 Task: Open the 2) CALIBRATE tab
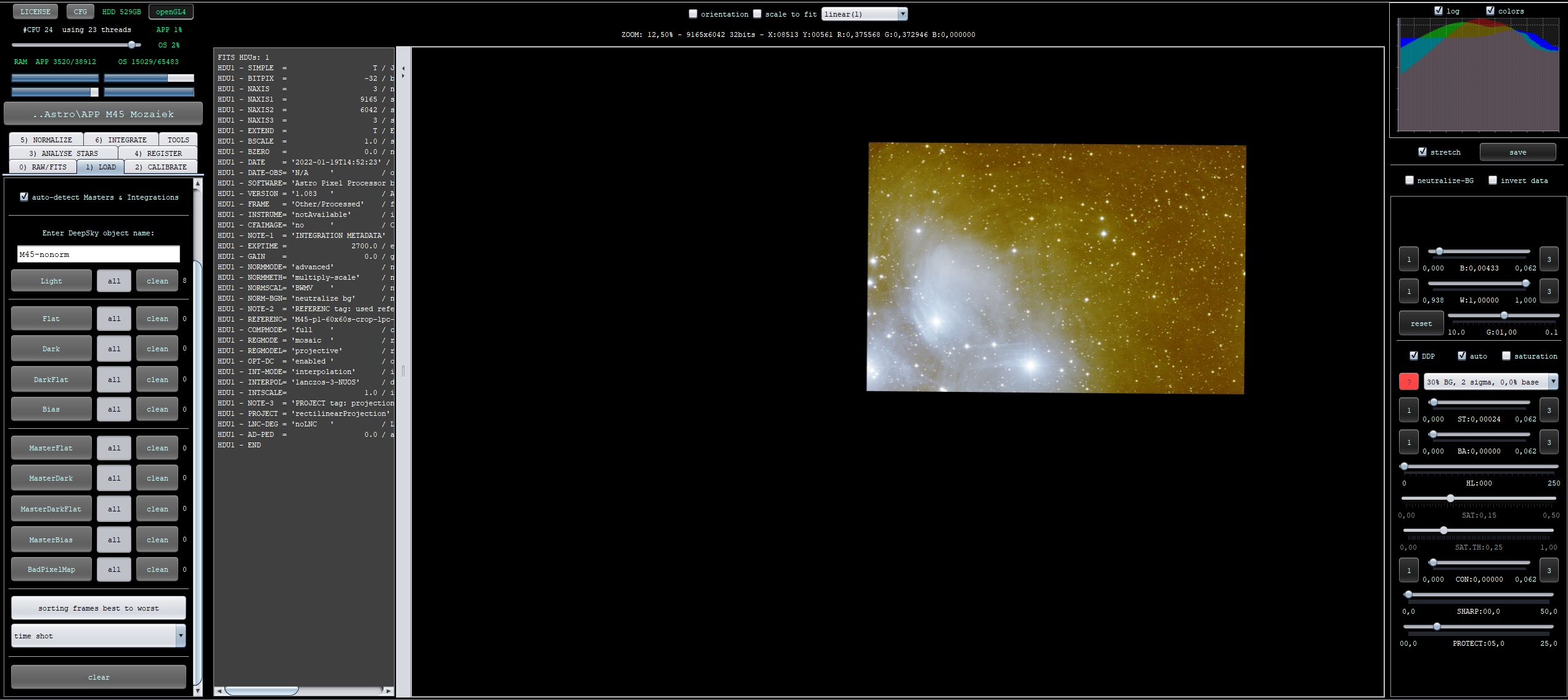(160, 167)
